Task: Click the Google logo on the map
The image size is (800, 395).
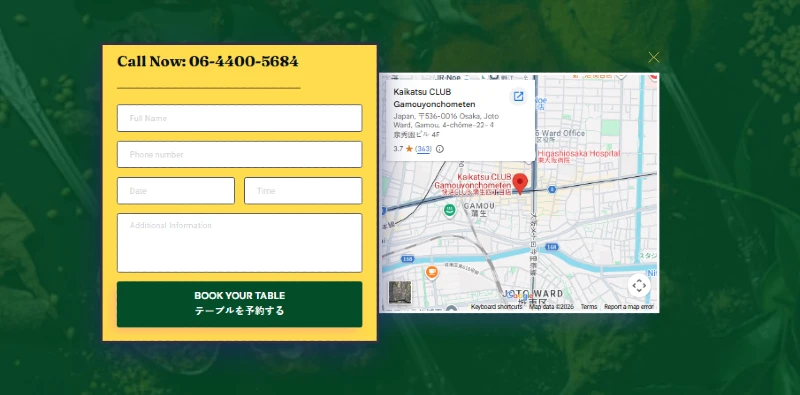Action: 519,295
